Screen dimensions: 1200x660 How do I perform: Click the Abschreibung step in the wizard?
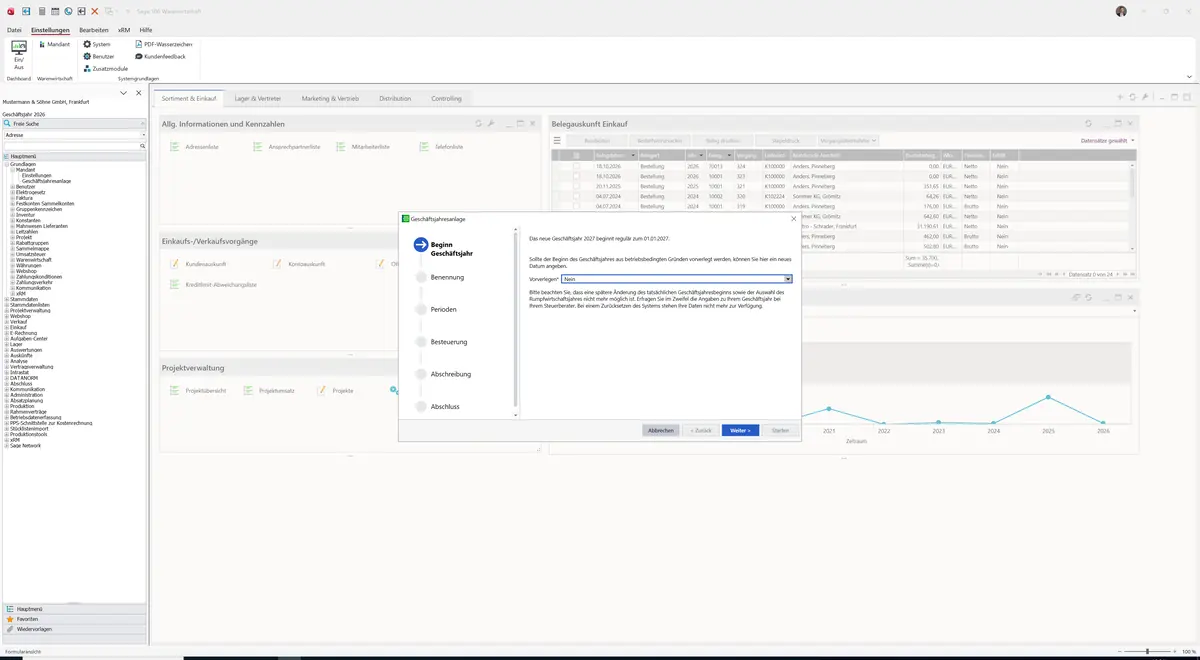450,374
